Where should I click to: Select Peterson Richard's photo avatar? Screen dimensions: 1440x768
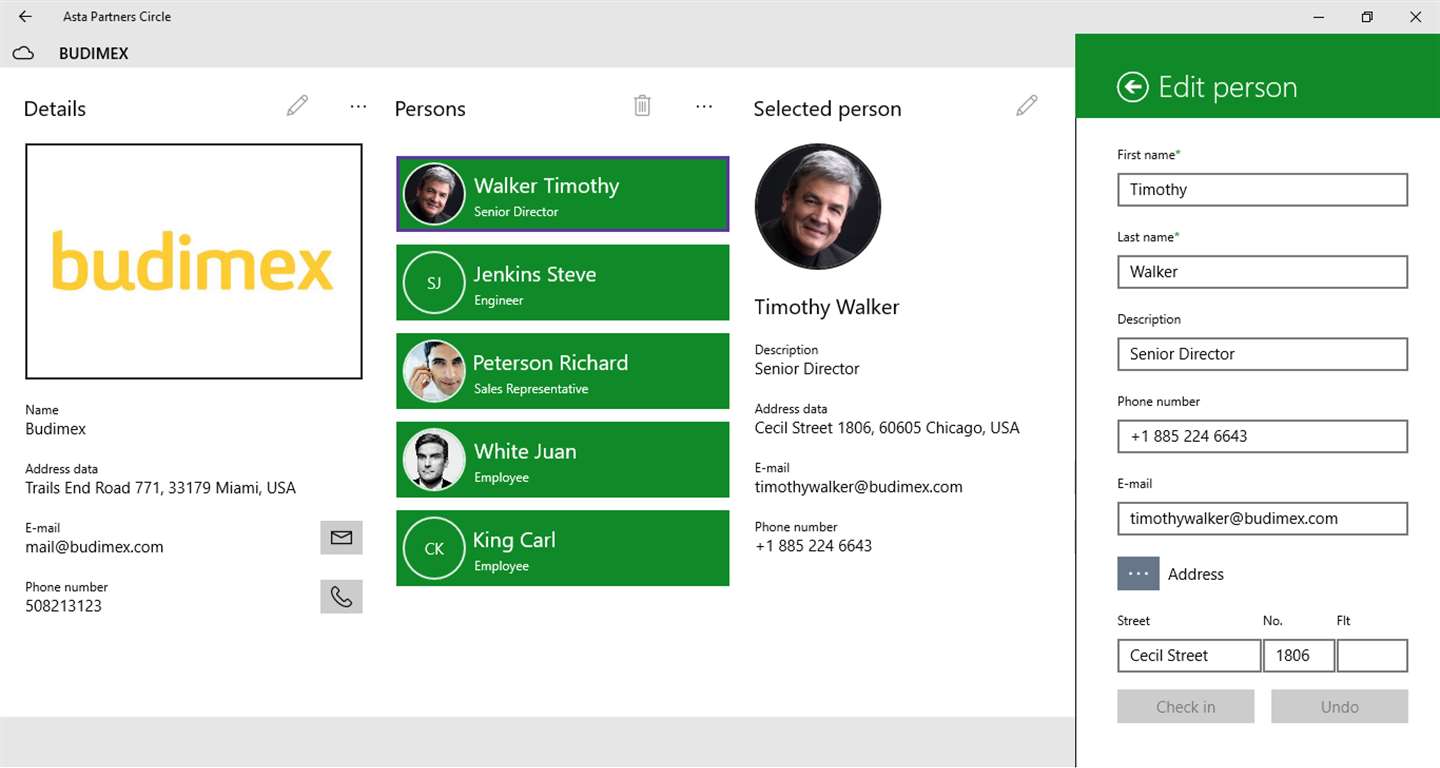[x=434, y=371]
